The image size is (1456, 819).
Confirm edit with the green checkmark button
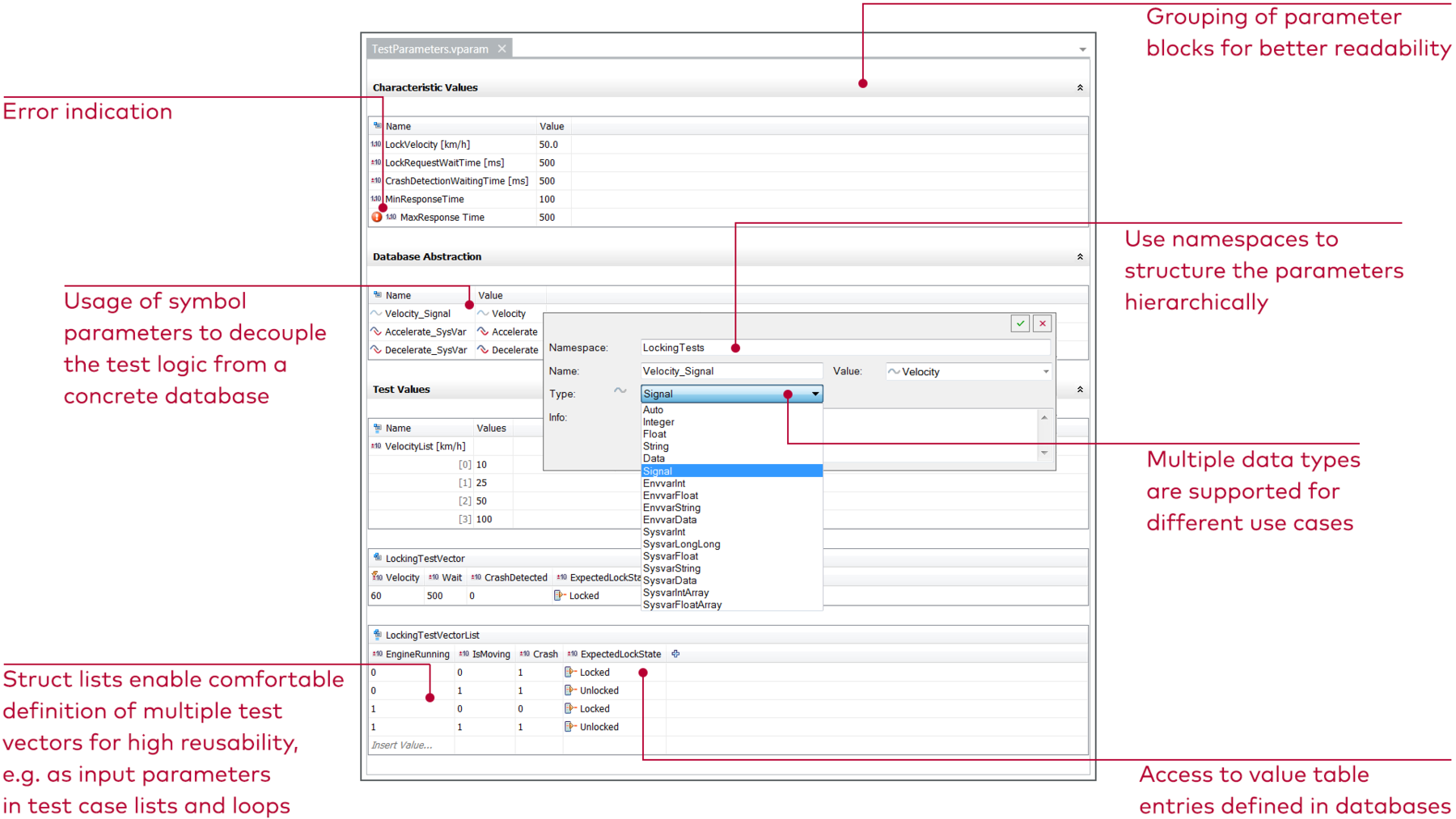(x=1020, y=323)
